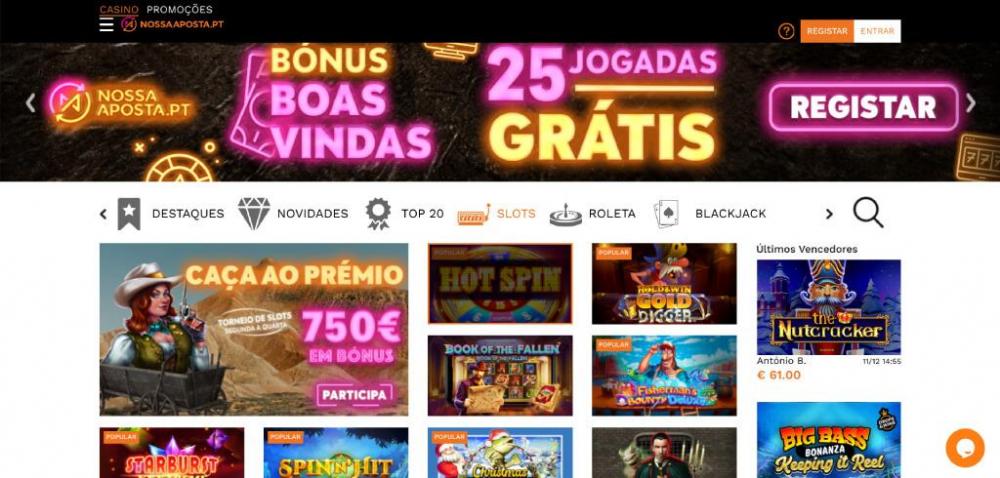The height and width of the screenshot is (478, 1000).
Task: Advance banner with right arrow
Action: point(970,103)
